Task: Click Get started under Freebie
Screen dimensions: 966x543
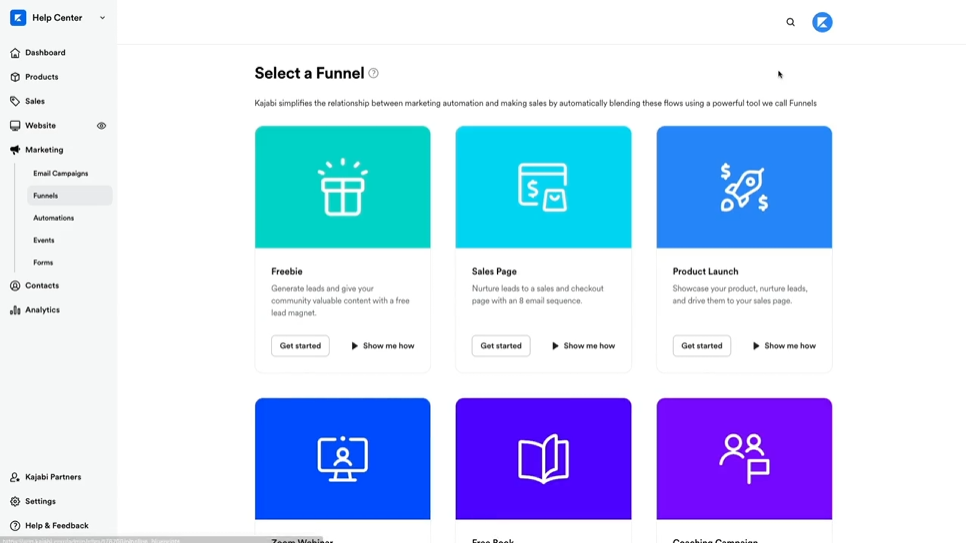Action: (x=300, y=346)
